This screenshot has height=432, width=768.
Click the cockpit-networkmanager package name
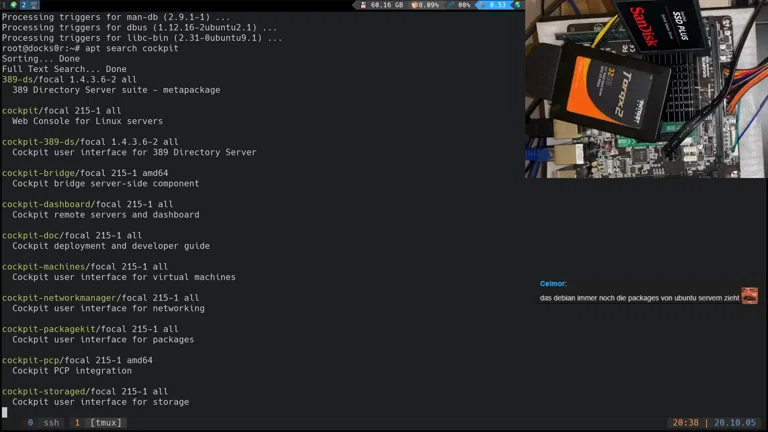coord(59,298)
